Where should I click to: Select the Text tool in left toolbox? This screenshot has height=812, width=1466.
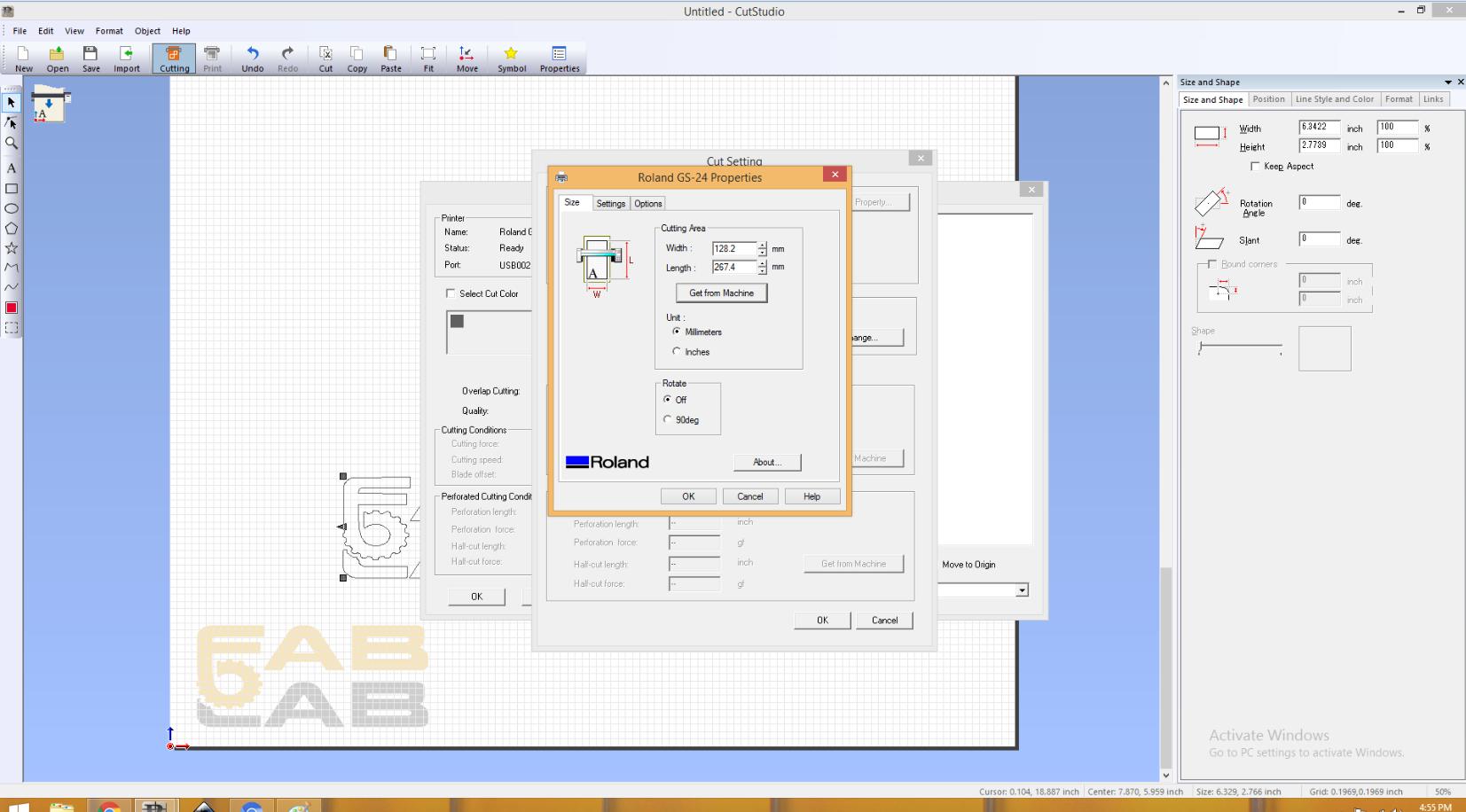coord(12,168)
